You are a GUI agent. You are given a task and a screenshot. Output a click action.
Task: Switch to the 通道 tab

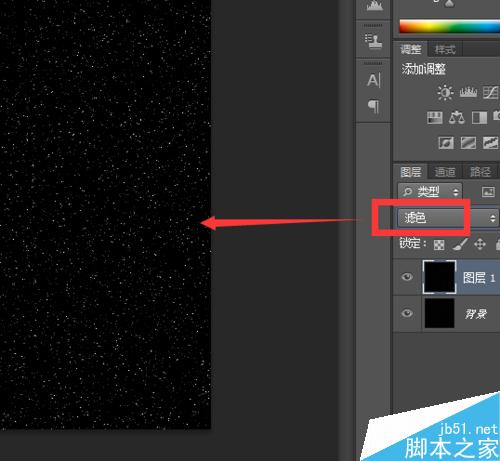click(x=445, y=172)
